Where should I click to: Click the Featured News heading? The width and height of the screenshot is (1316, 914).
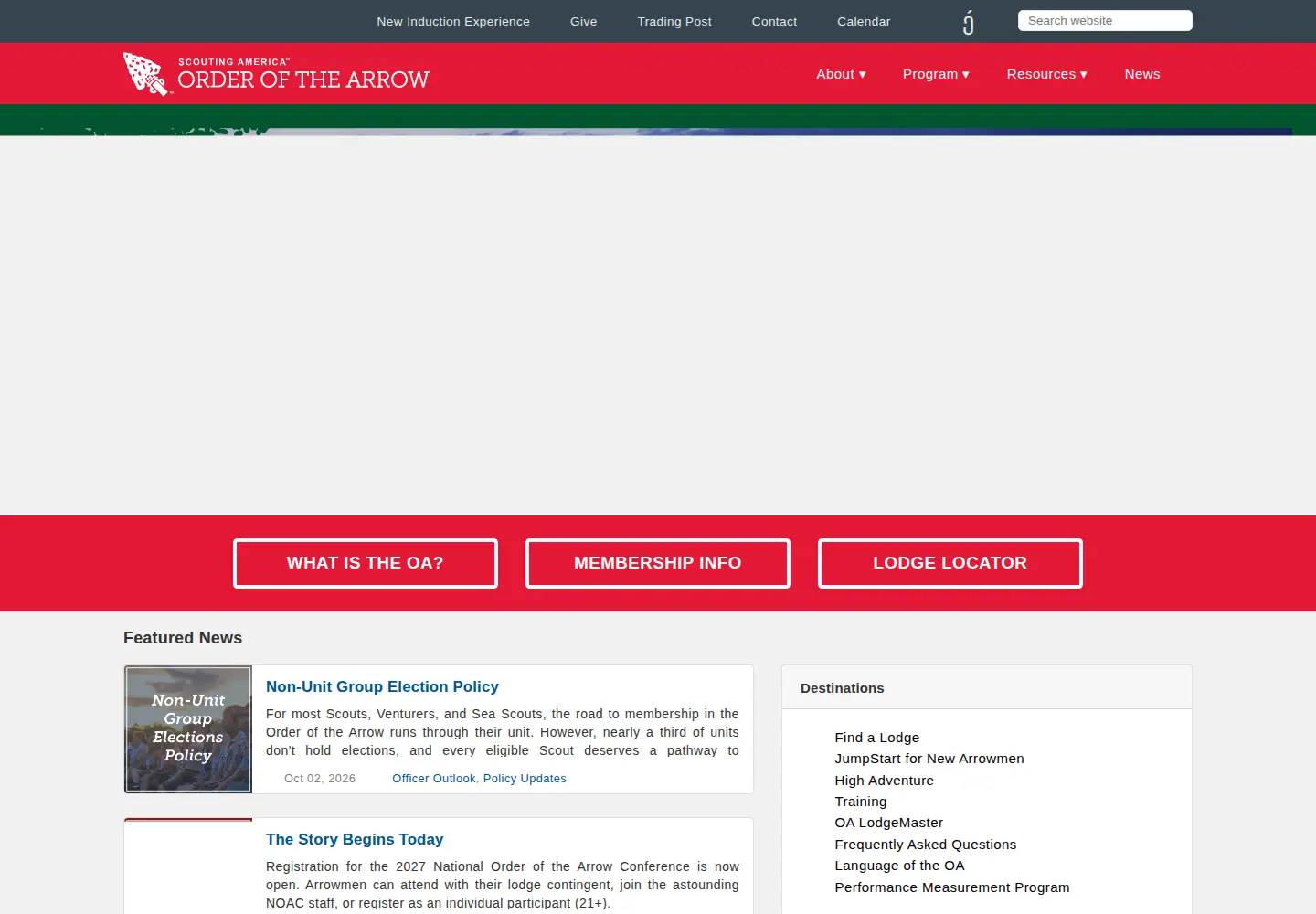coord(183,638)
